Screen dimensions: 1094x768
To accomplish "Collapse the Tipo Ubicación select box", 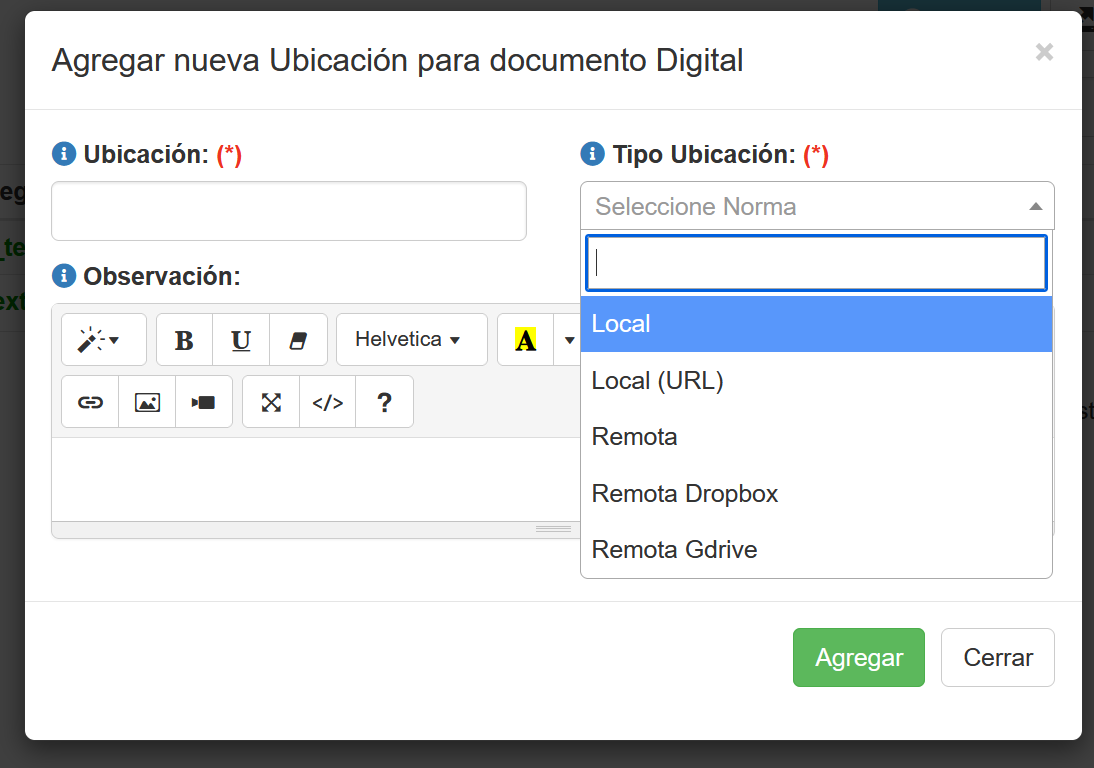I will tap(816, 206).
